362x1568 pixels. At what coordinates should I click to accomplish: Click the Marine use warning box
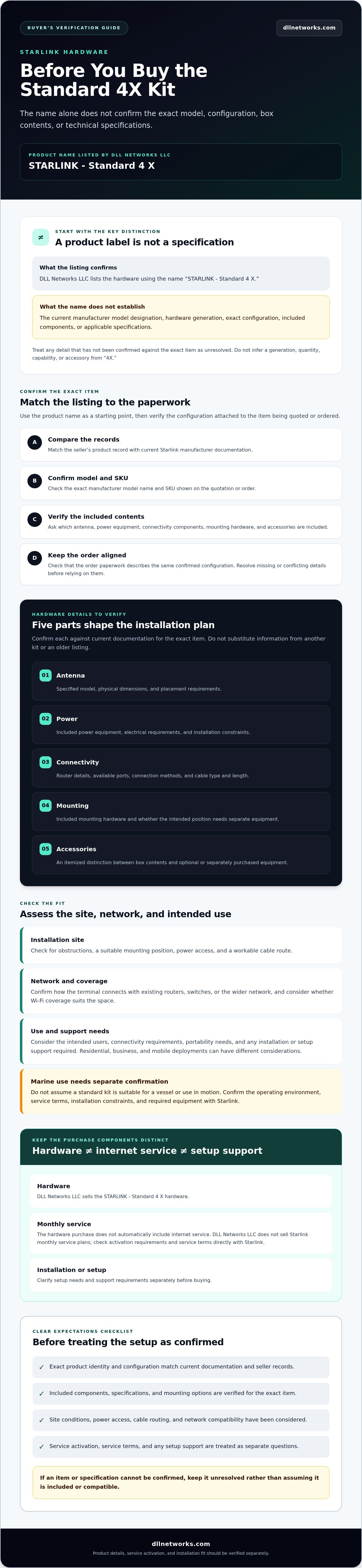(181, 1091)
